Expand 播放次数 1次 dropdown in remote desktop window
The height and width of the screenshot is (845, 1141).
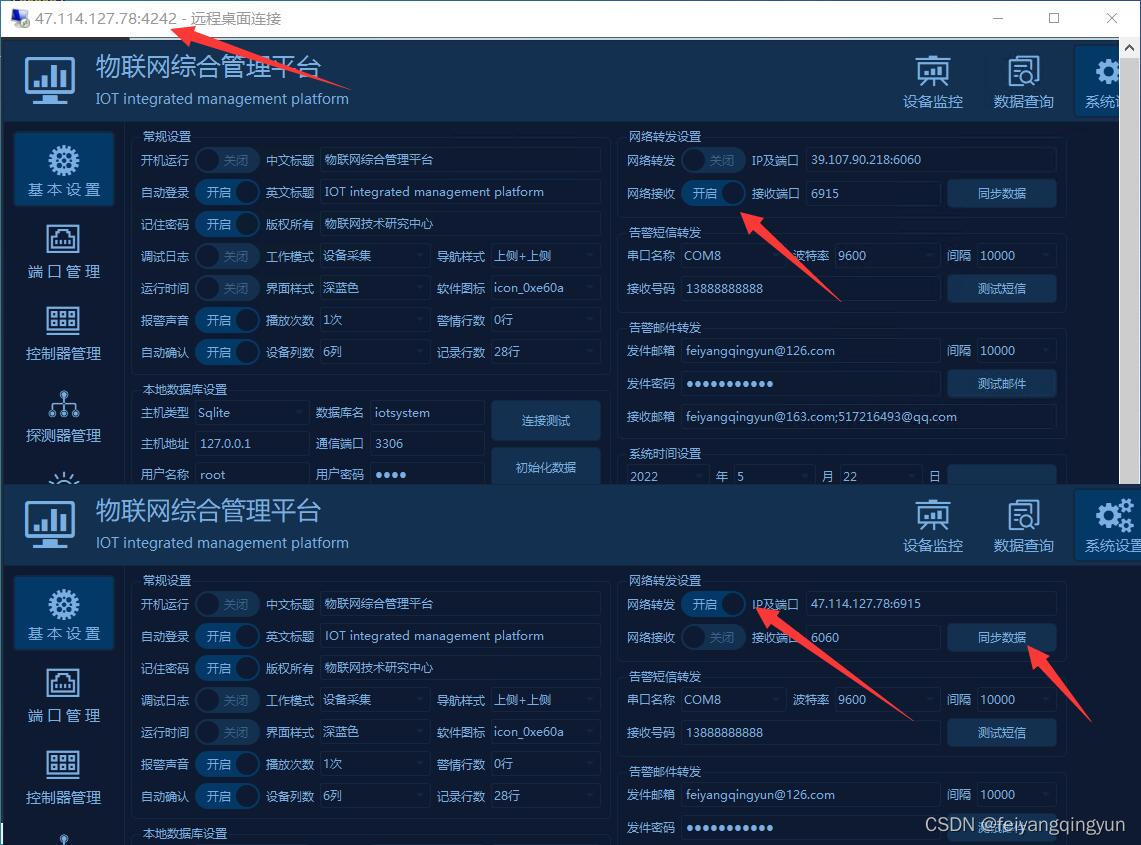[374, 320]
